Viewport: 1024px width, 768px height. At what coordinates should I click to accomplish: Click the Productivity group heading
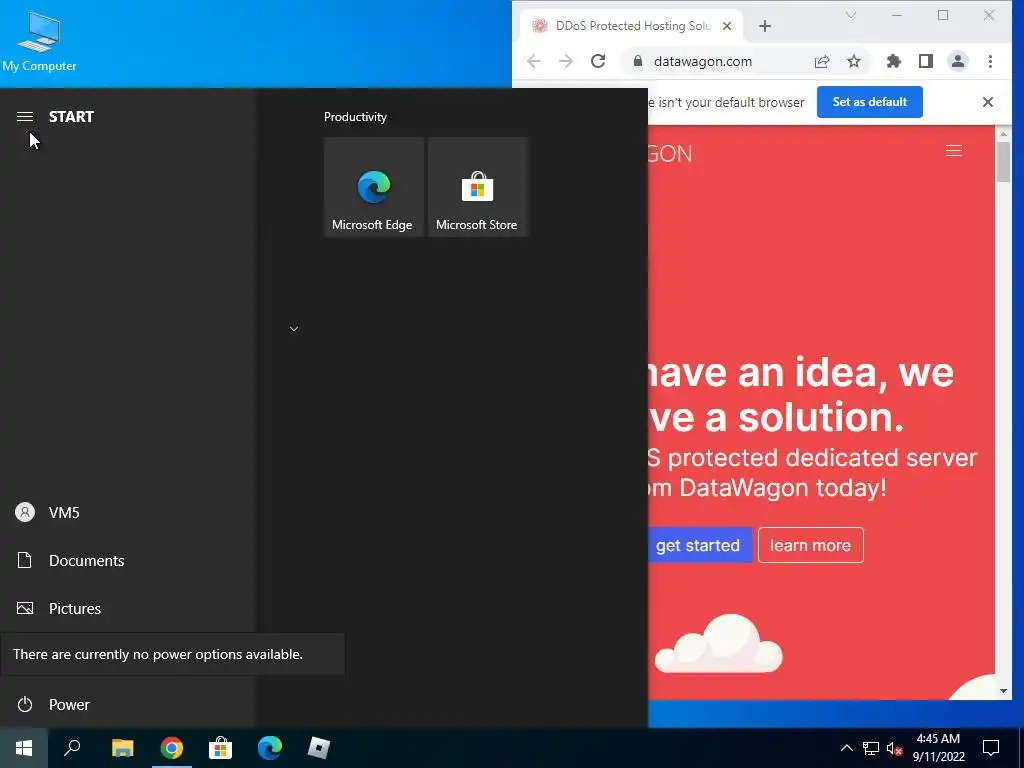(x=355, y=117)
